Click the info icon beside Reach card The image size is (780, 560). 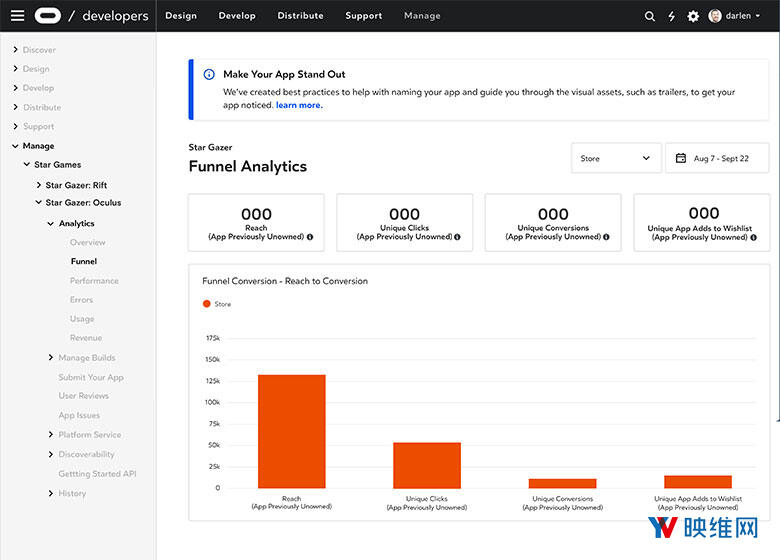coord(310,237)
